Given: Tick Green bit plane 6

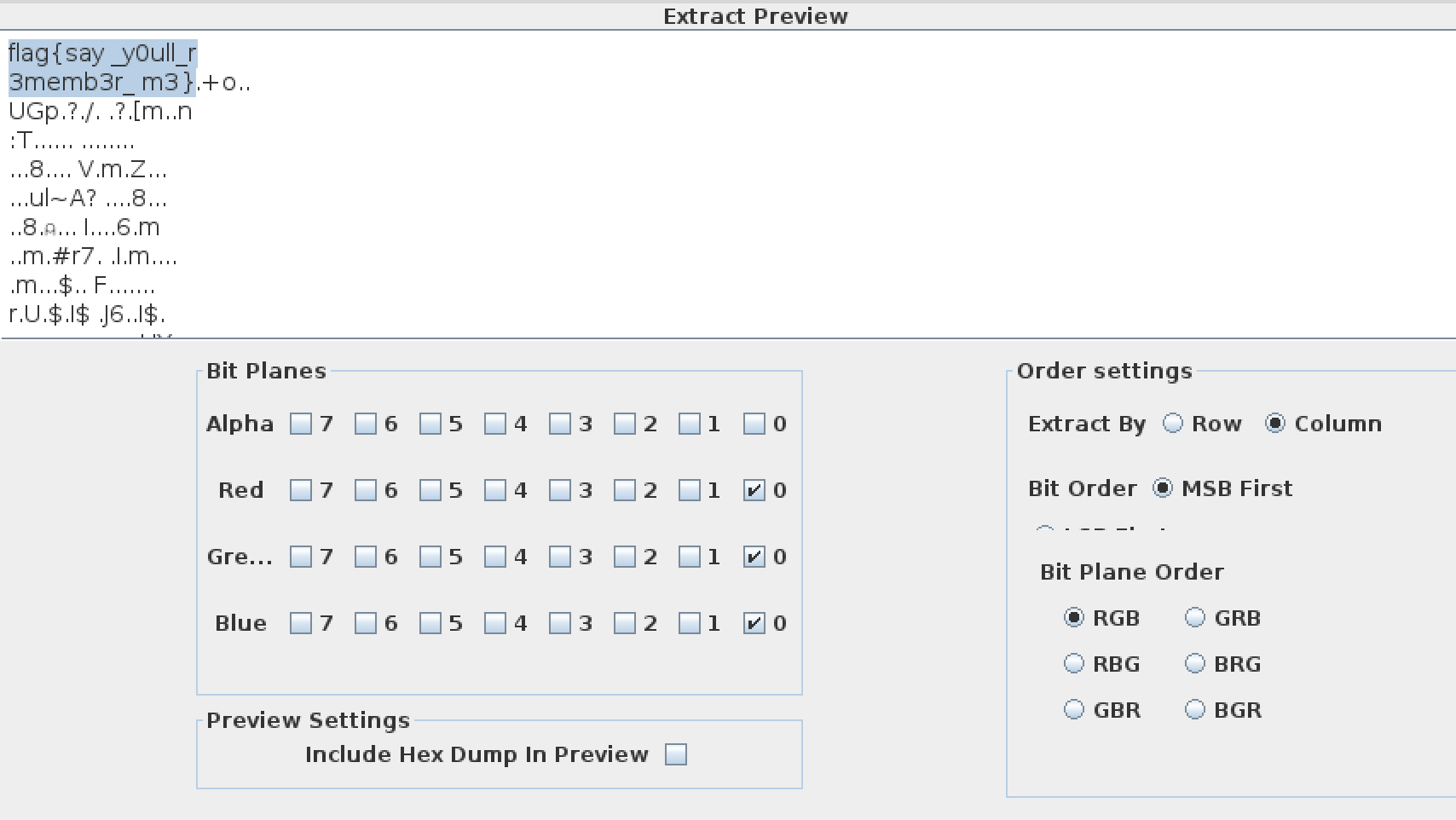Looking at the screenshot, I should pyautogui.click(x=366, y=557).
